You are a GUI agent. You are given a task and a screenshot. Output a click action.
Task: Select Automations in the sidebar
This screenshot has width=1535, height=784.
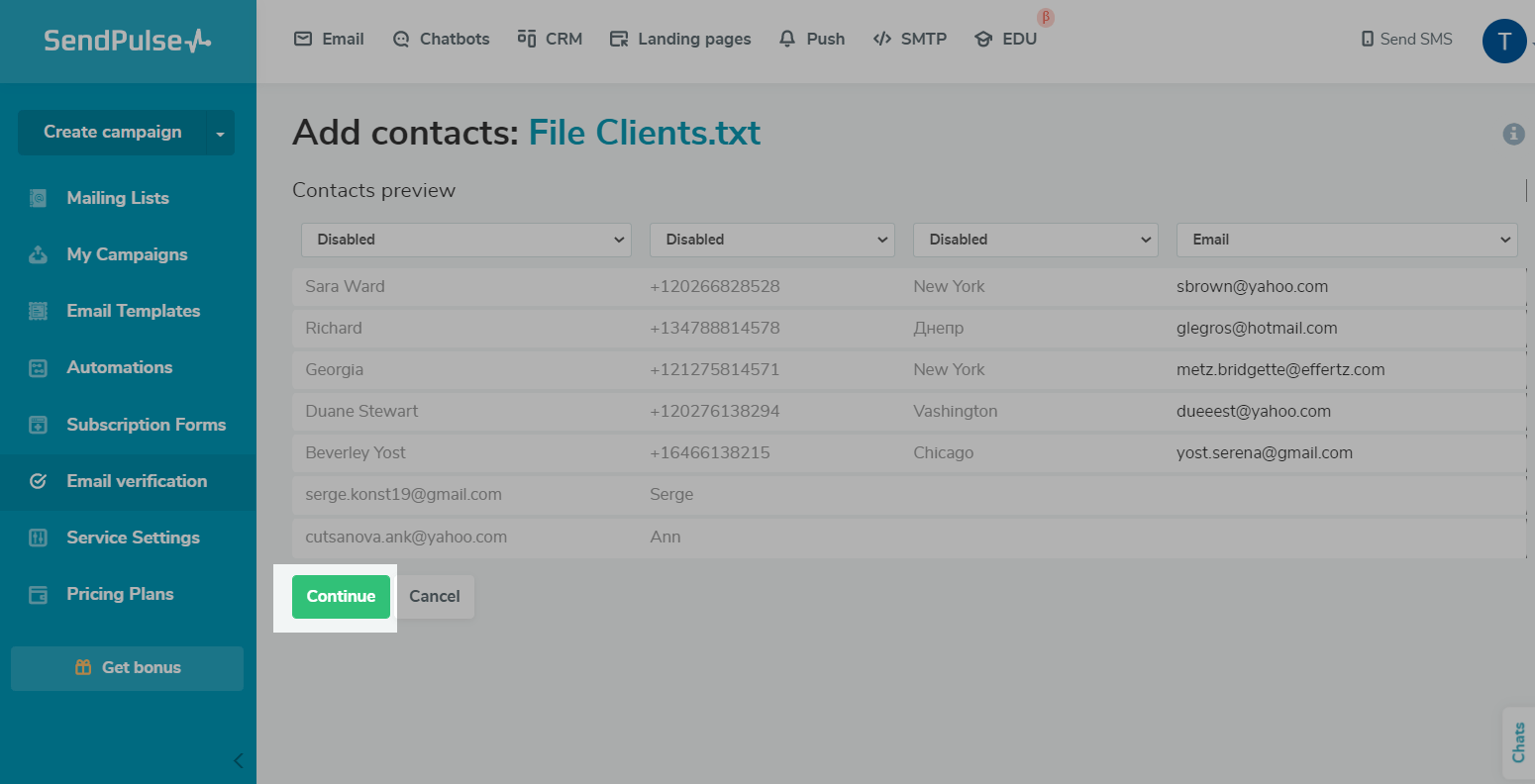pos(120,367)
